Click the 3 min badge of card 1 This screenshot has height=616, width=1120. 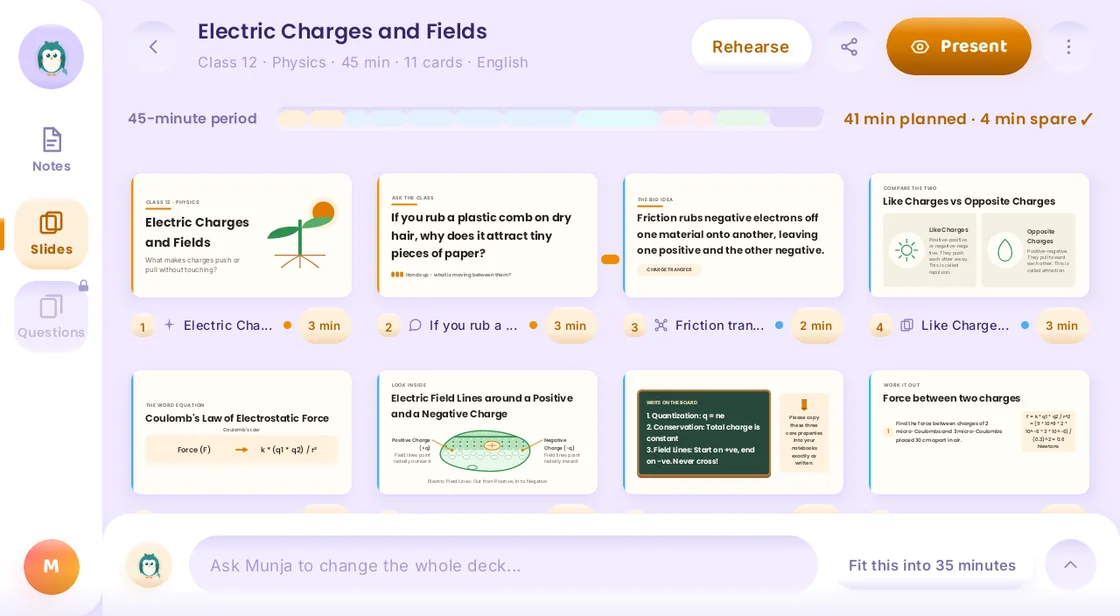(324, 326)
